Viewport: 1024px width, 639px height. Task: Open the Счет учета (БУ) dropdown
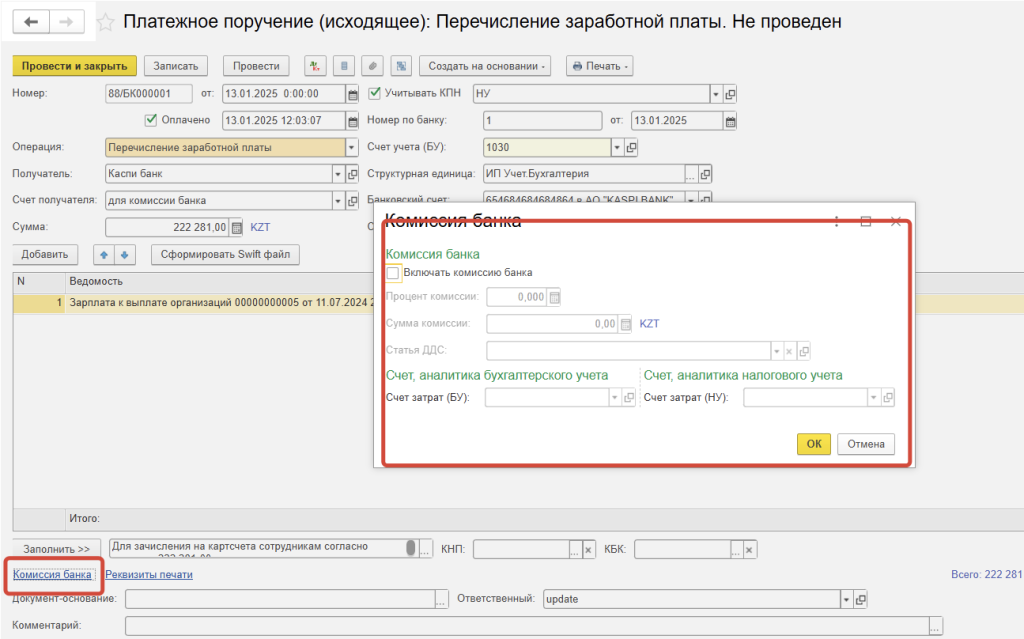pos(617,148)
